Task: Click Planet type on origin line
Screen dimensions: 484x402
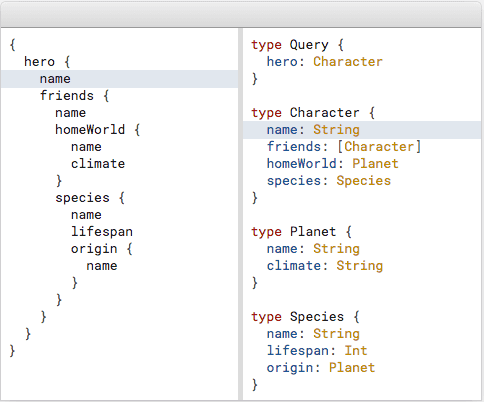Action: 352,368
